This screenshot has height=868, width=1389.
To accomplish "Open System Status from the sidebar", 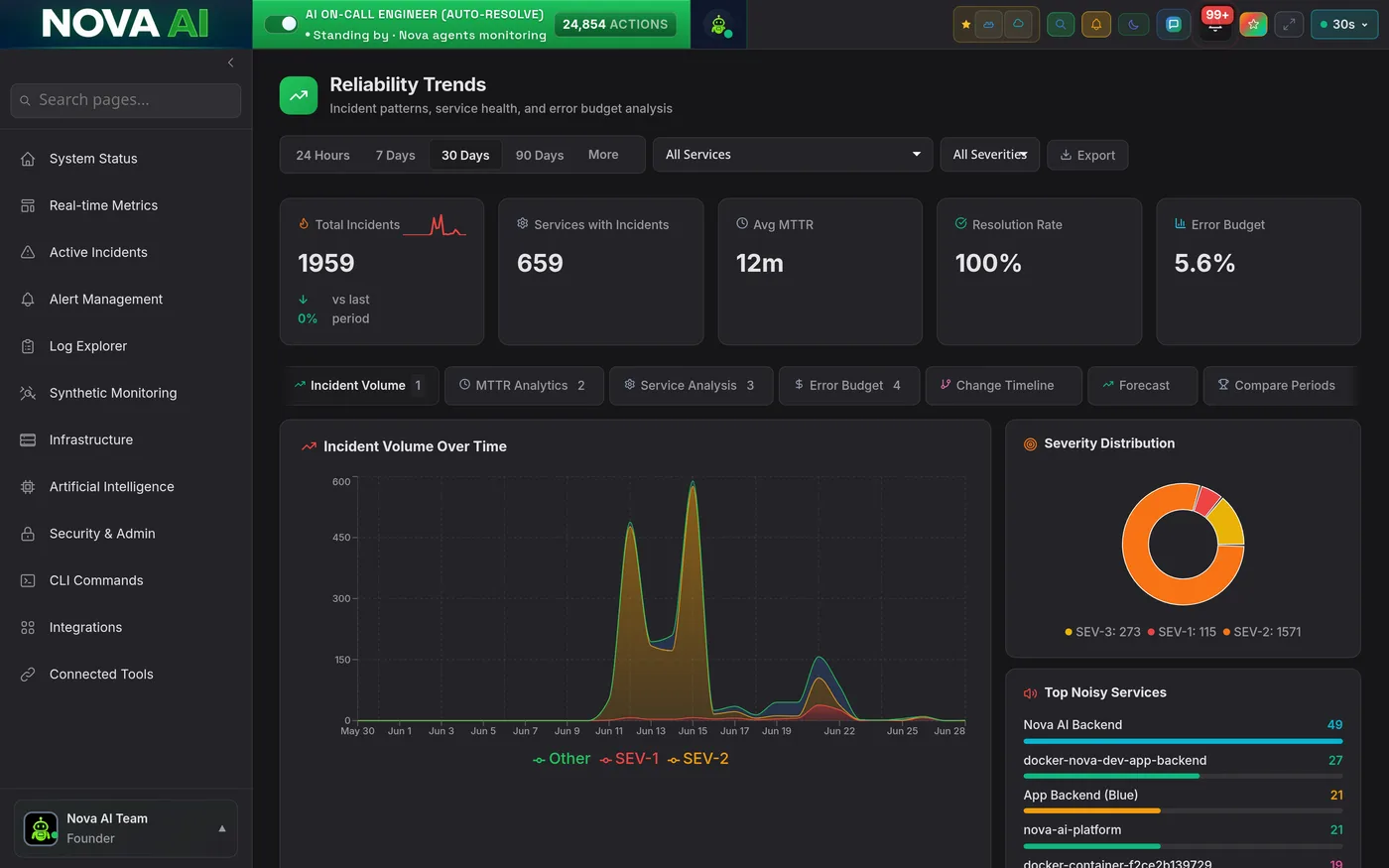I will click(x=126, y=159).
